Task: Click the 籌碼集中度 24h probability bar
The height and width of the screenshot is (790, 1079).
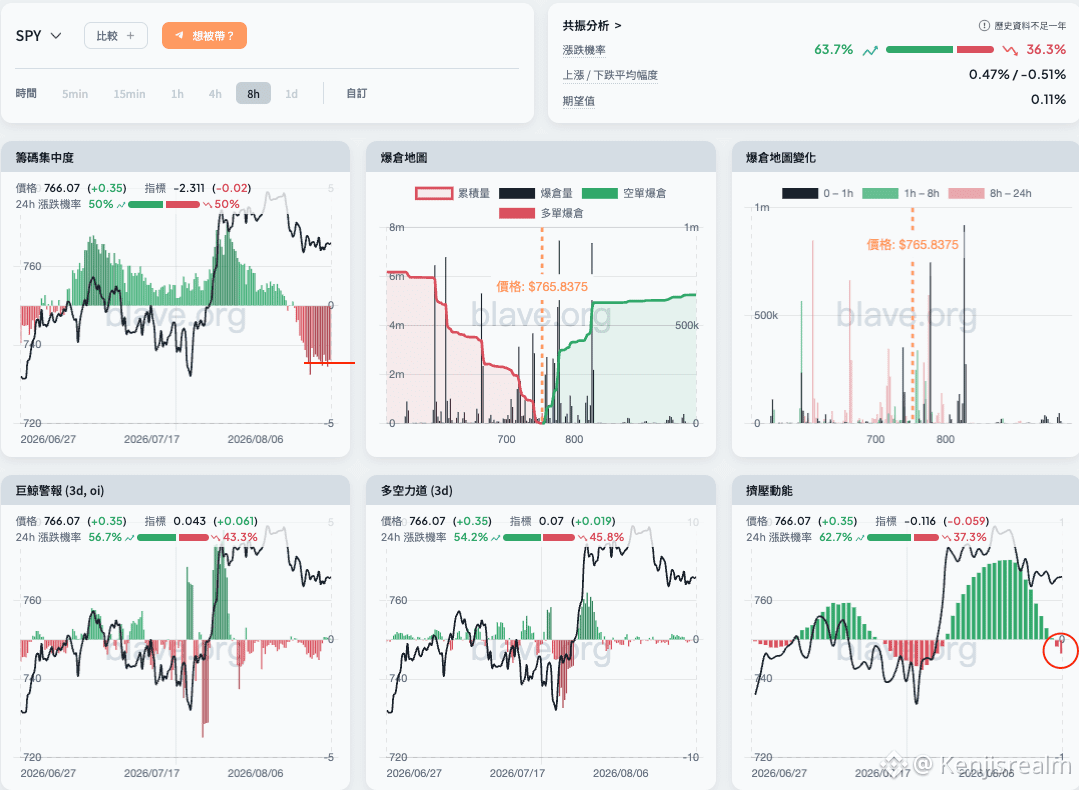Action: click(x=164, y=204)
